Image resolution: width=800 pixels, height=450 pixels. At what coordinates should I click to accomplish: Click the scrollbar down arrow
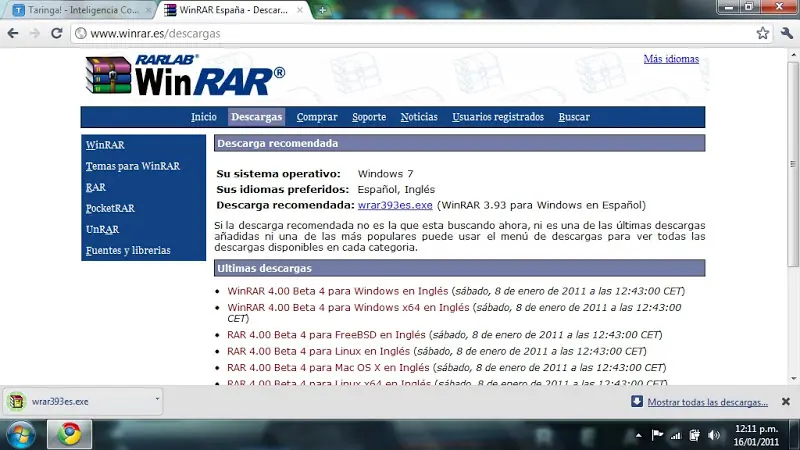(793, 379)
